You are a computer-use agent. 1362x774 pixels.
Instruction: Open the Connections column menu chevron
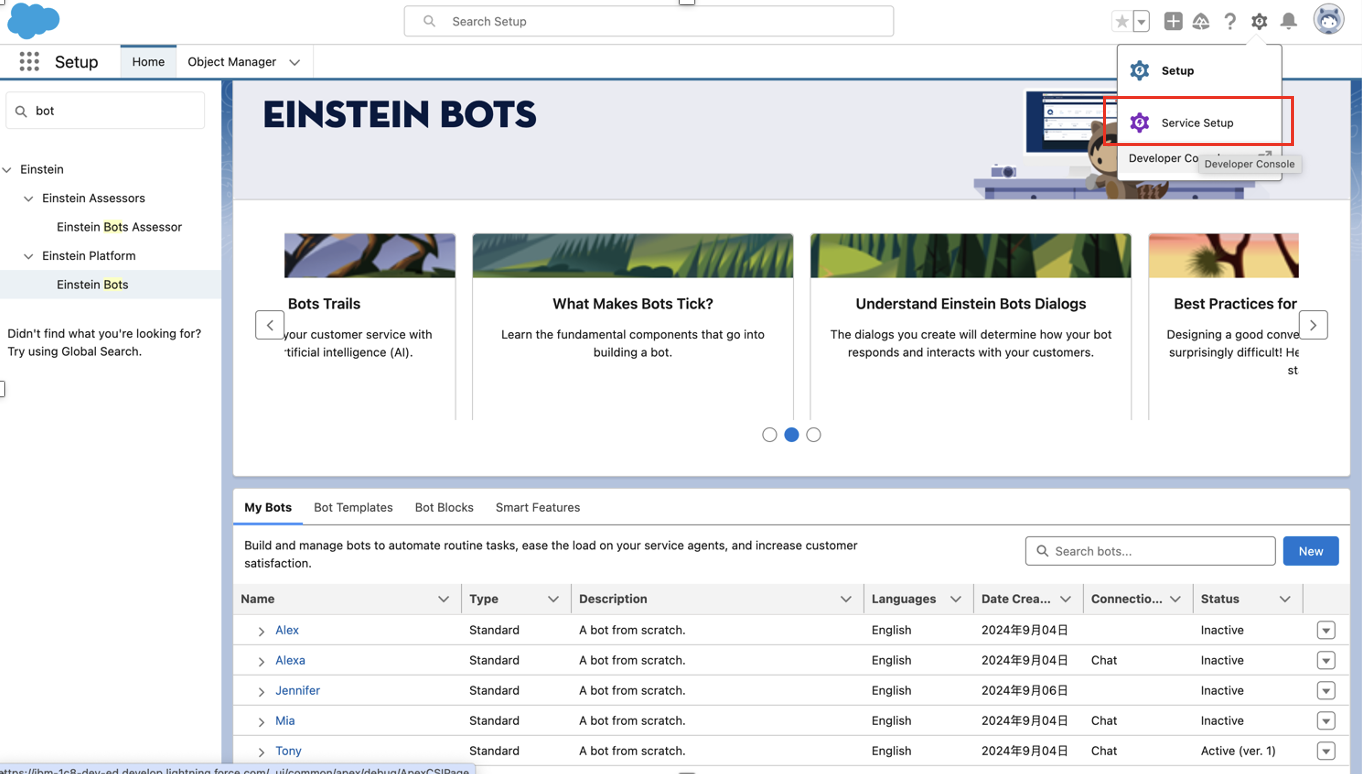tap(1176, 599)
